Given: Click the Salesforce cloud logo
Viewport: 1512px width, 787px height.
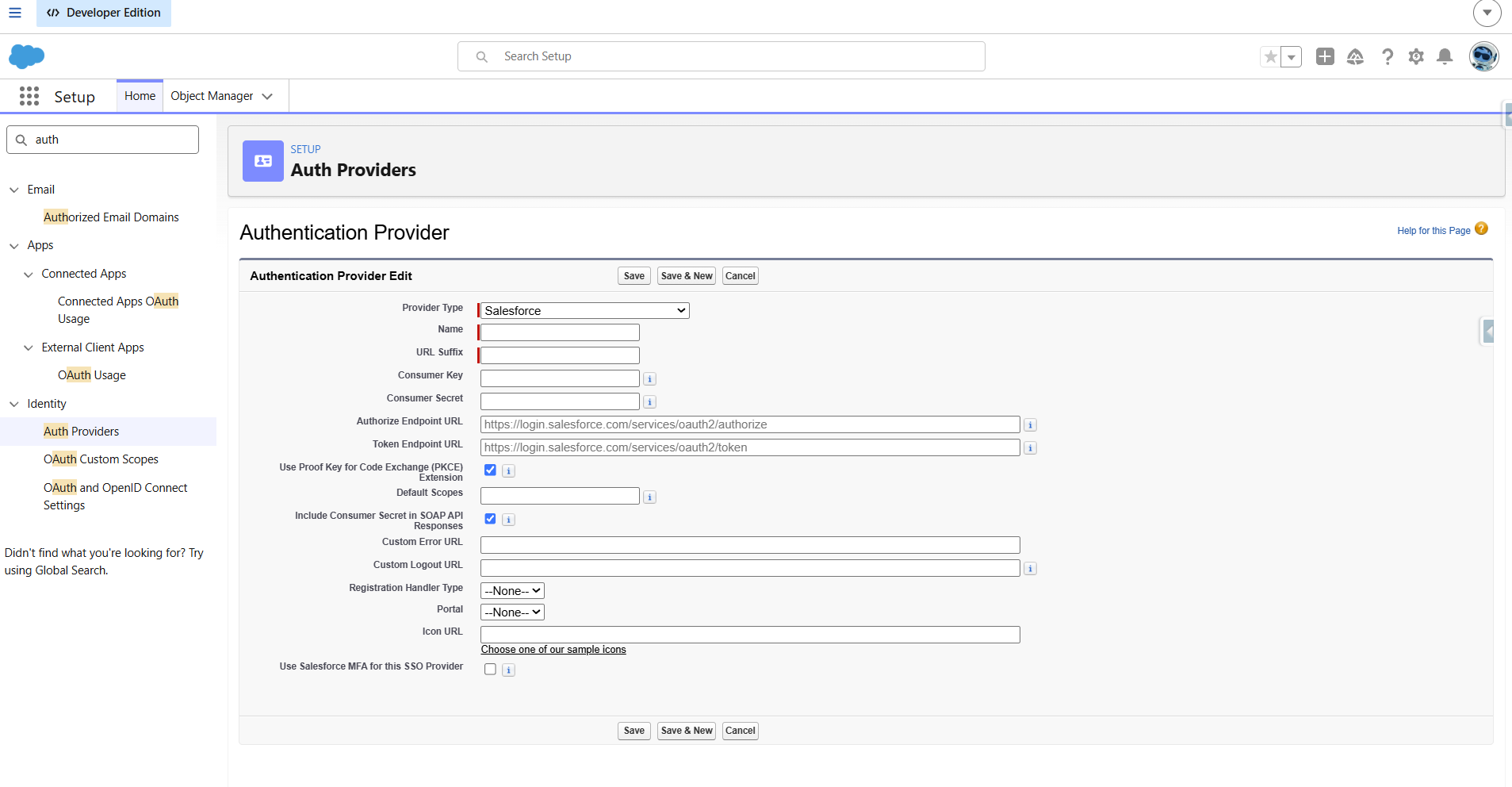Looking at the screenshot, I should click(26, 56).
